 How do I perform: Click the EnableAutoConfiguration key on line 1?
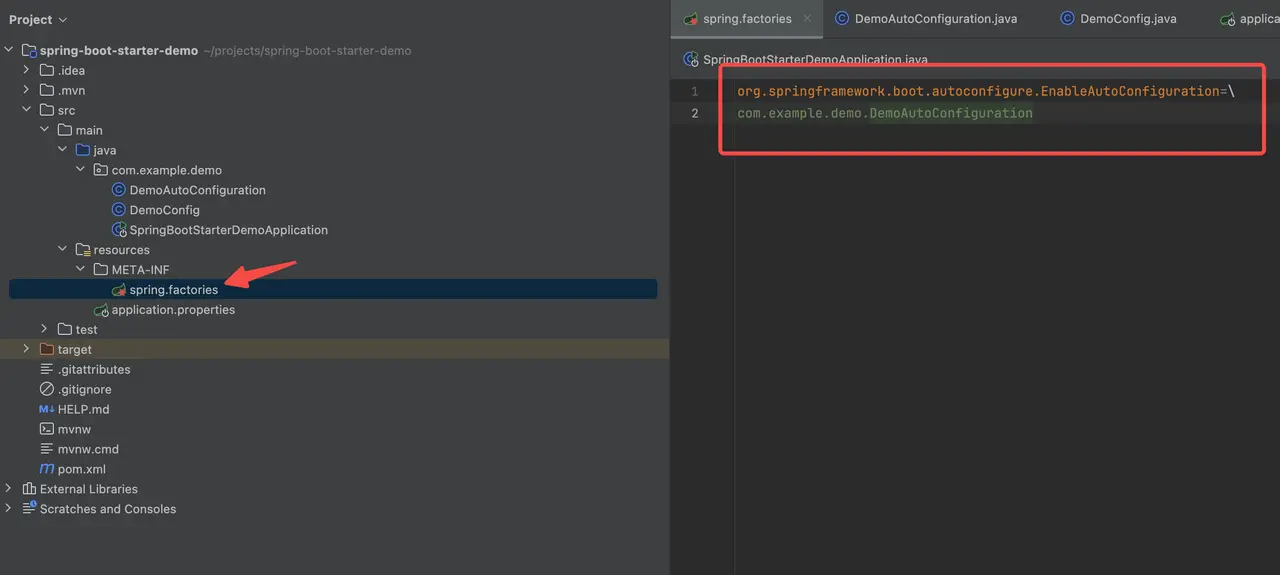tap(979, 91)
